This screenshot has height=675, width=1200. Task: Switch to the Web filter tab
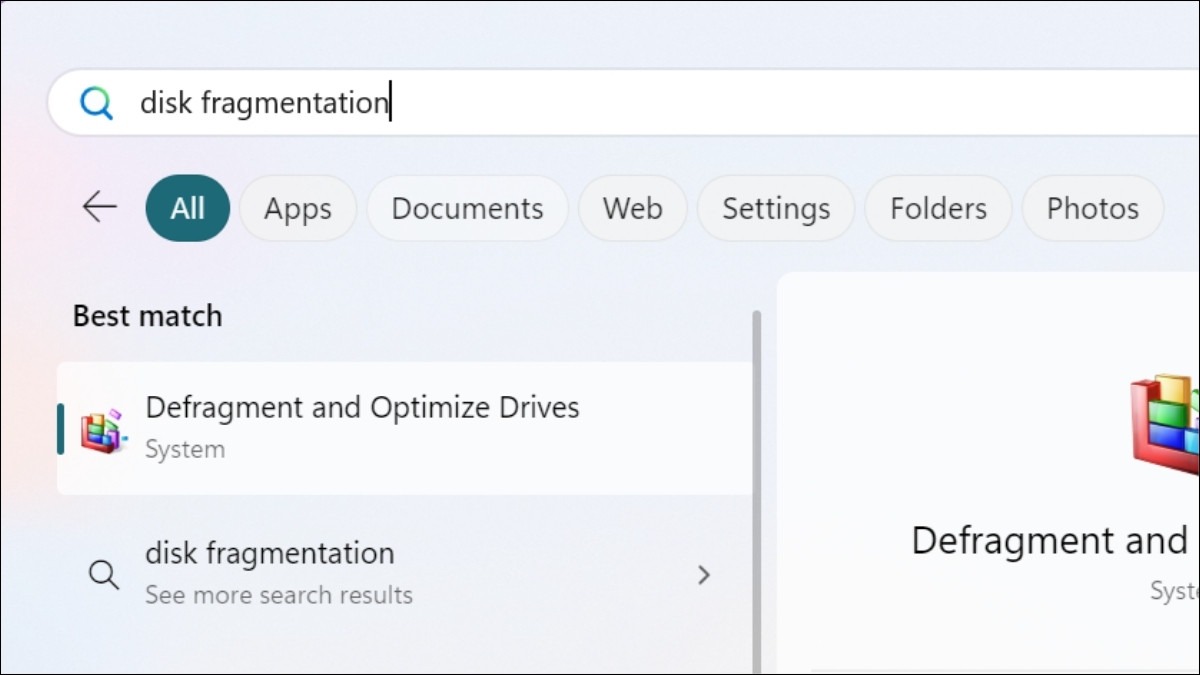pos(633,208)
